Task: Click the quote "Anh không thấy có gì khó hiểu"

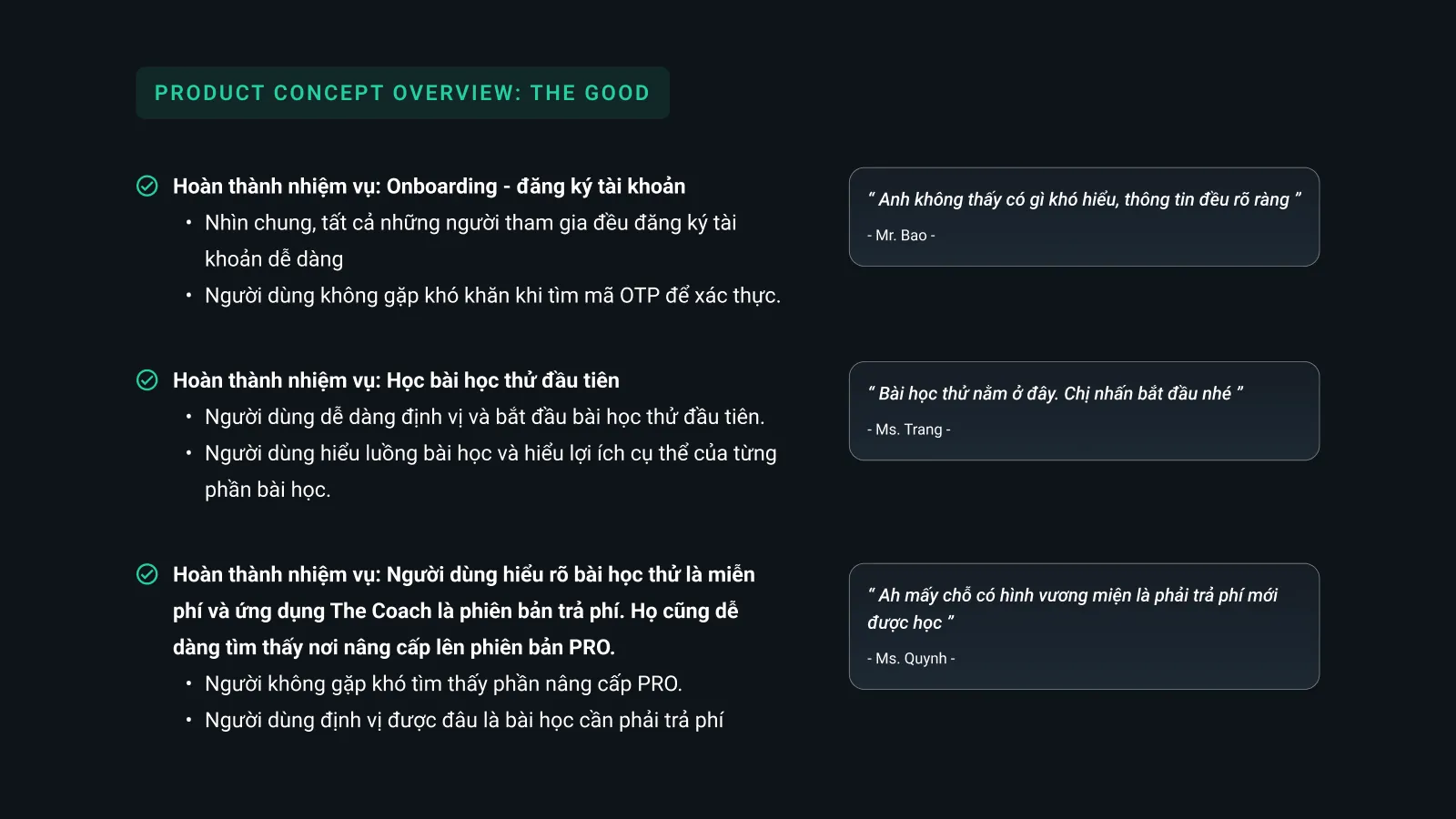Action: coord(1084,199)
